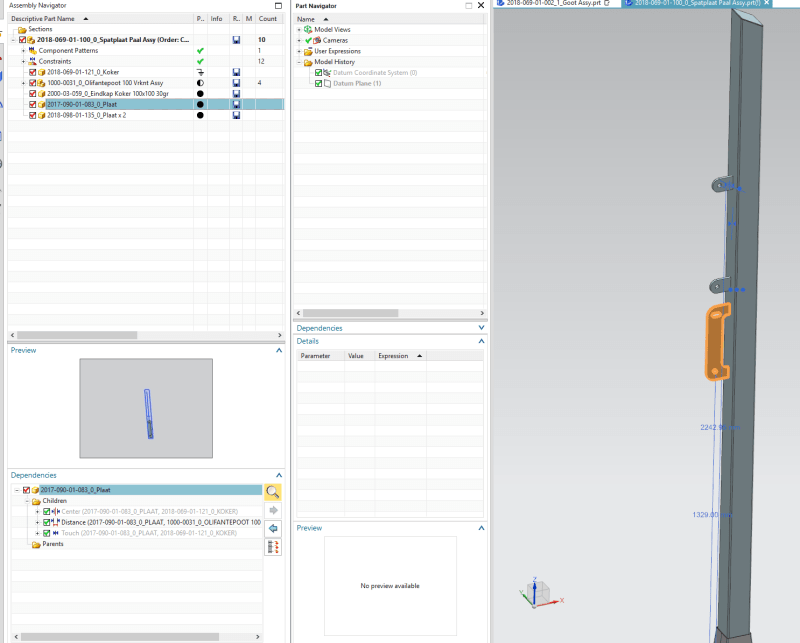This screenshot has height=643, width=800.
Task: Expand Model Views in Part Navigator
Action: [299, 30]
